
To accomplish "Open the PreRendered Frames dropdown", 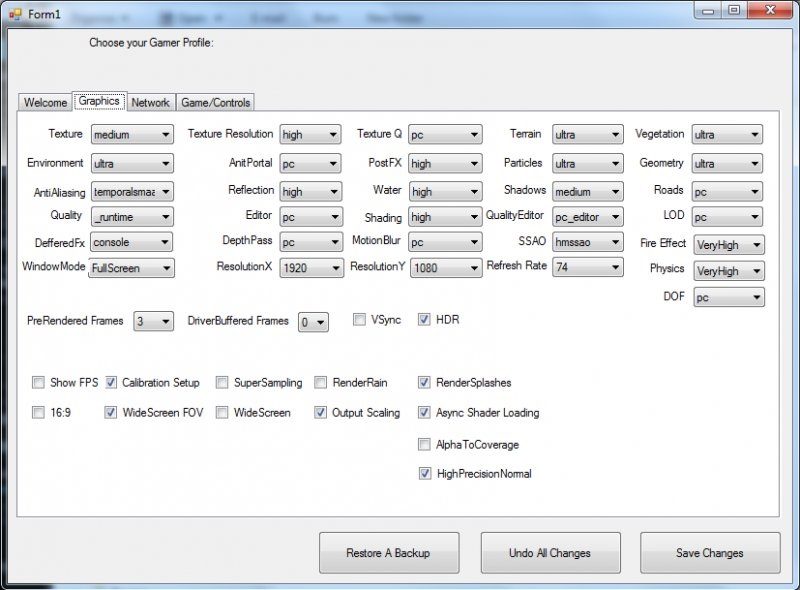I will coord(153,322).
